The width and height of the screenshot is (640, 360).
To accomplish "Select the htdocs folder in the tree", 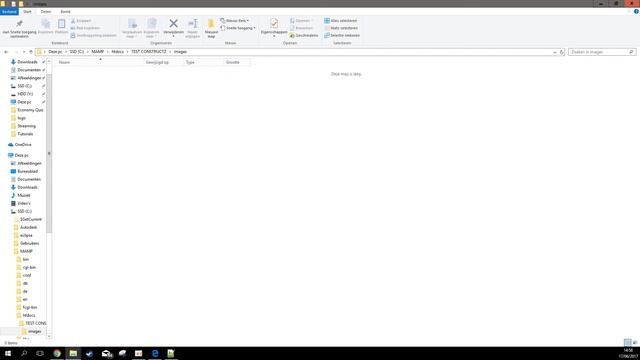I will click(x=29, y=316).
